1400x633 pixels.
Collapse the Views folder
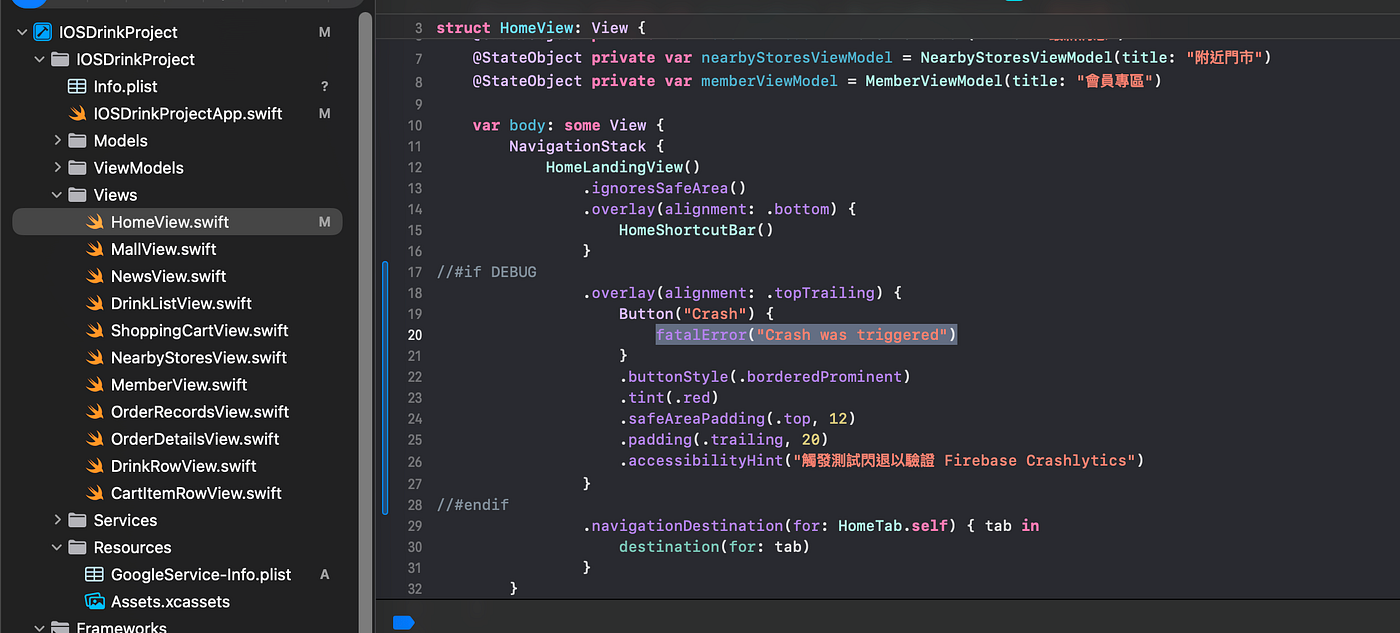[57, 195]
